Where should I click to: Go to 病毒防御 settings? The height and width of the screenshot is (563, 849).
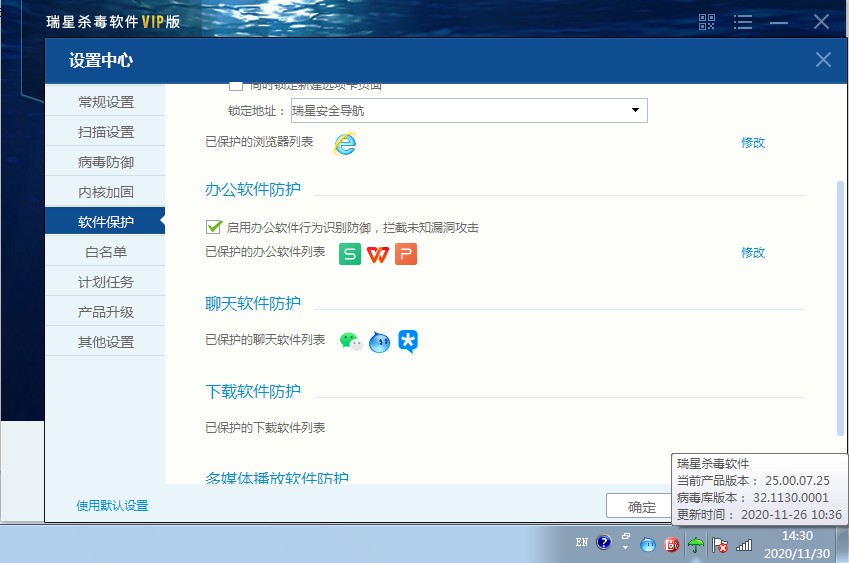(105, 162)
